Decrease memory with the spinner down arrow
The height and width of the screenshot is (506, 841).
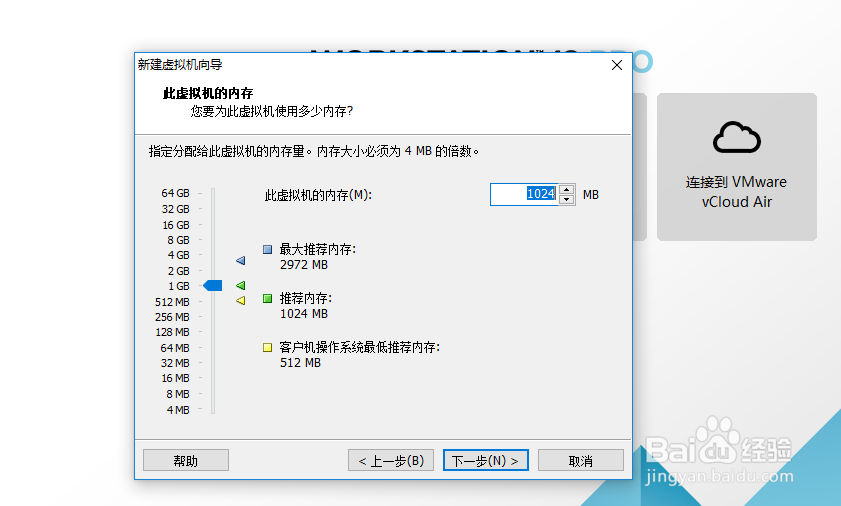tap(566, 200)
